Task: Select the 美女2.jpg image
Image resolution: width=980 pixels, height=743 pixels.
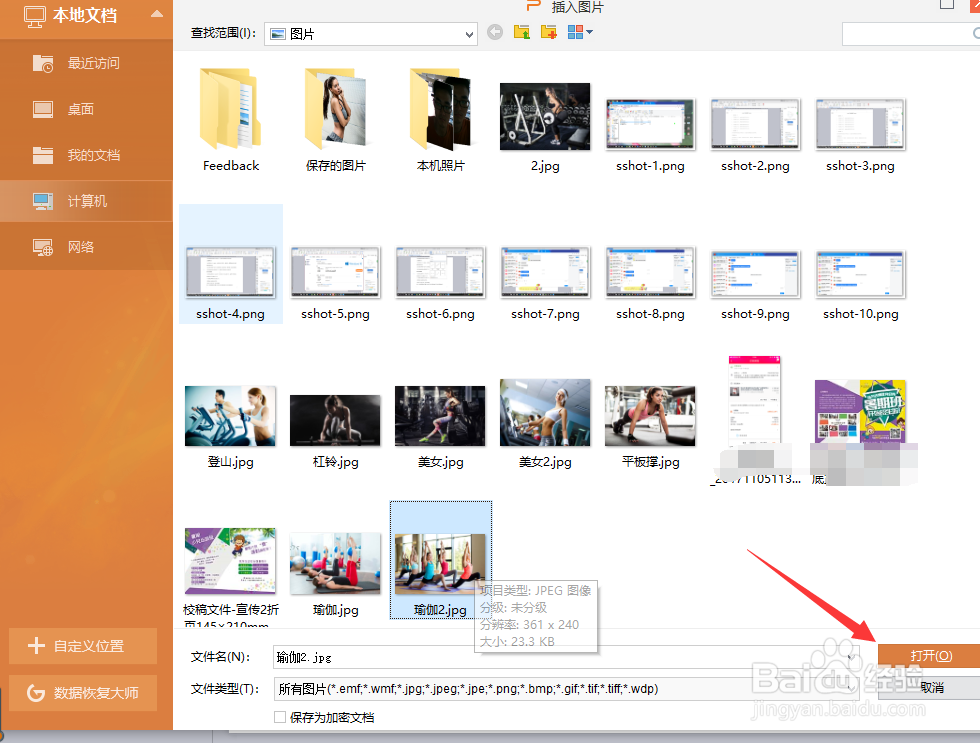Action: pyautogui.click(x=545, y=423)
